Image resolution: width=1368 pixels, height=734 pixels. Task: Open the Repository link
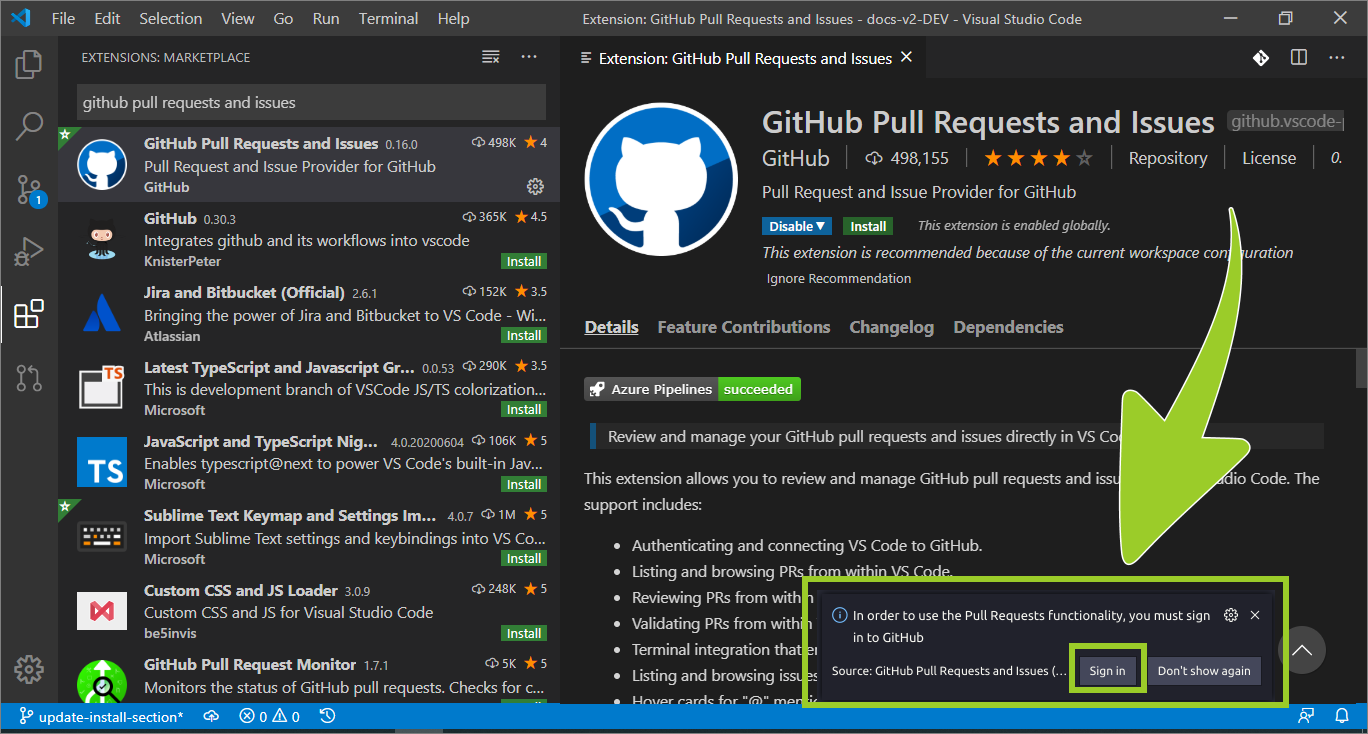click(1168, 158)
